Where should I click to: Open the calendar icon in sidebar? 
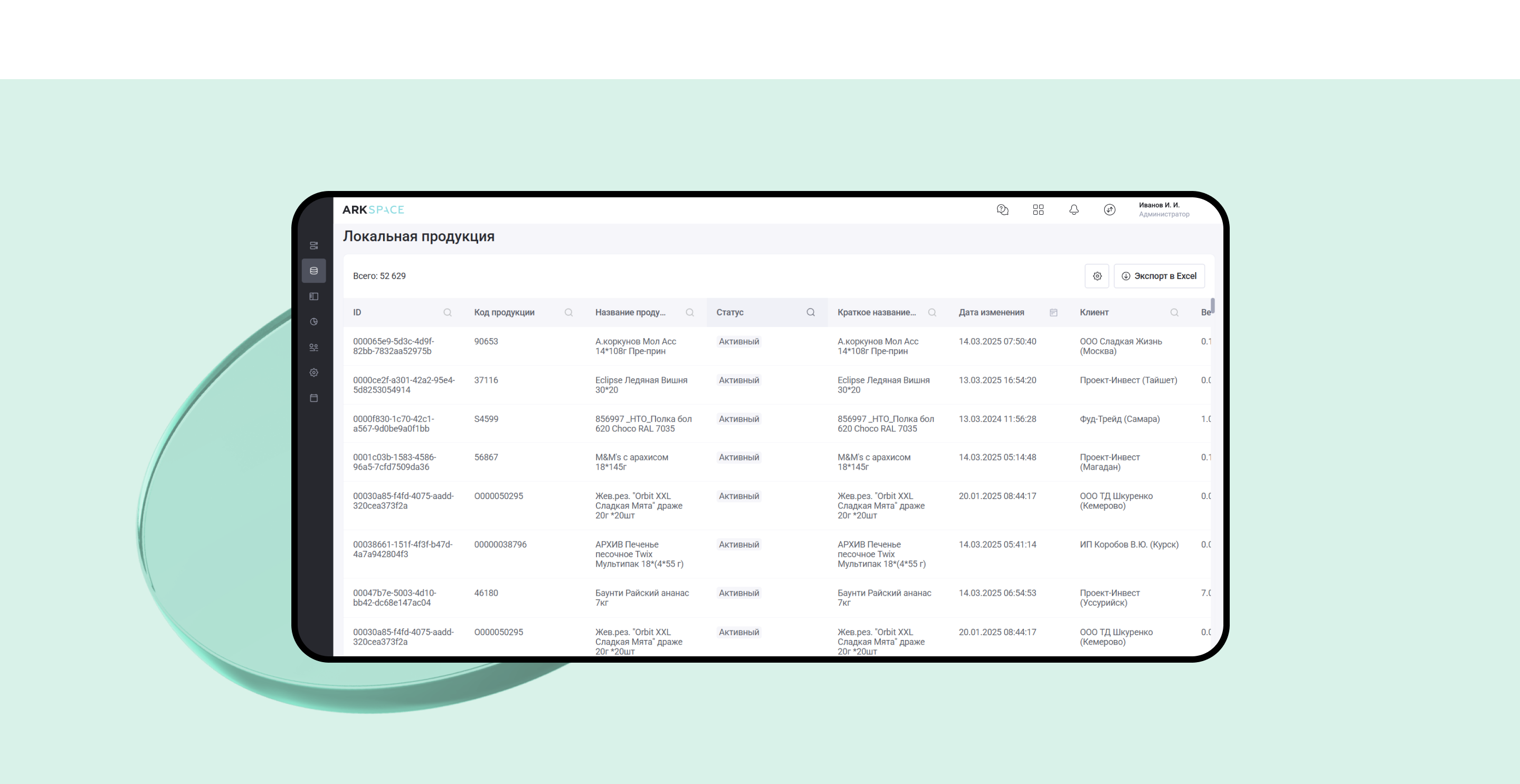click(x=314, y=398)
